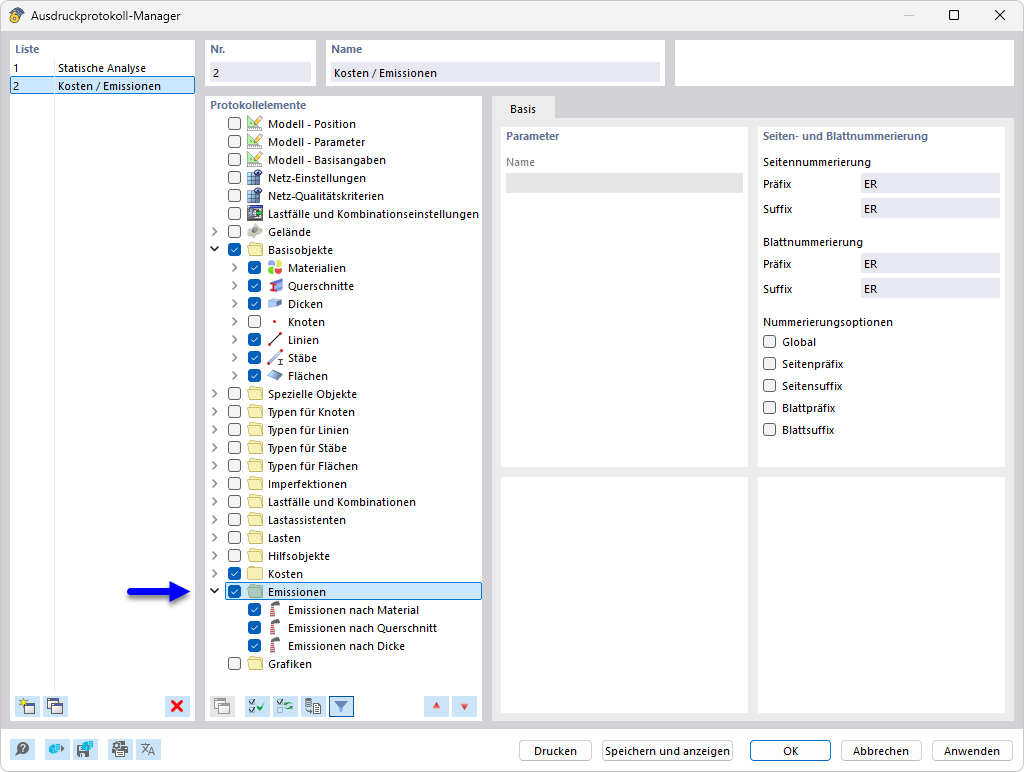Enable the Global numbering option
This screenshot has height=772, width=1024.
click(769, 342)
